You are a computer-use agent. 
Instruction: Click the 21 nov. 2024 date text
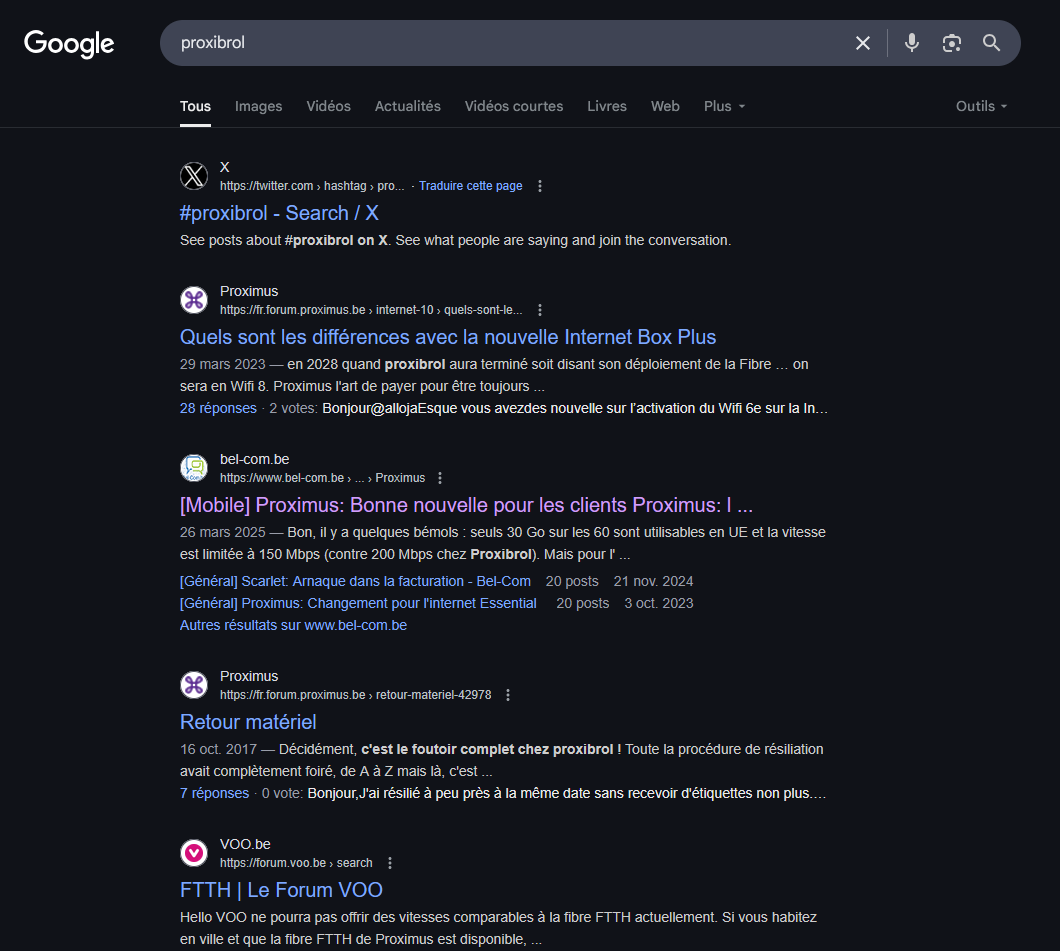point(653,581)
